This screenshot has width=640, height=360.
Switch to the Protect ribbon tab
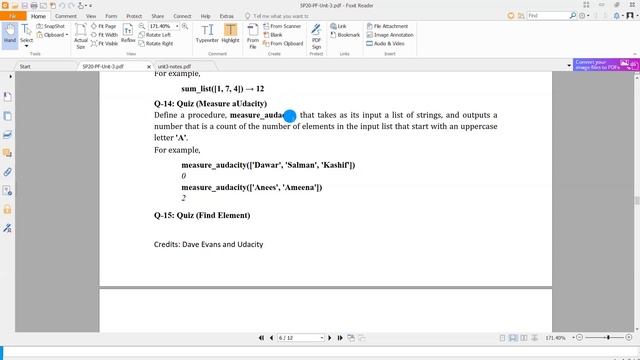134,16
